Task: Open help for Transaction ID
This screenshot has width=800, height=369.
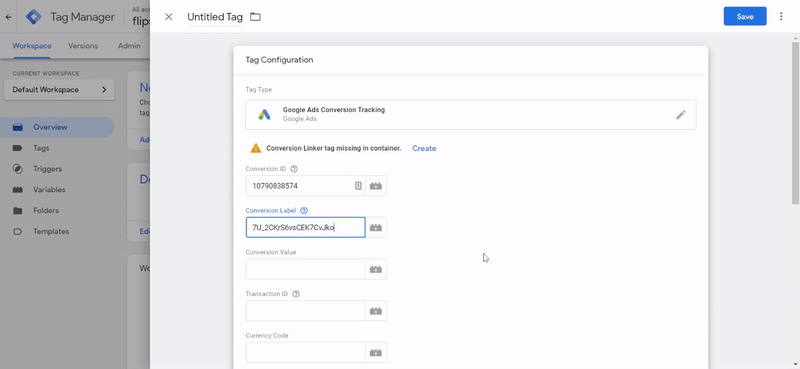Action: (x=296, y=294)
